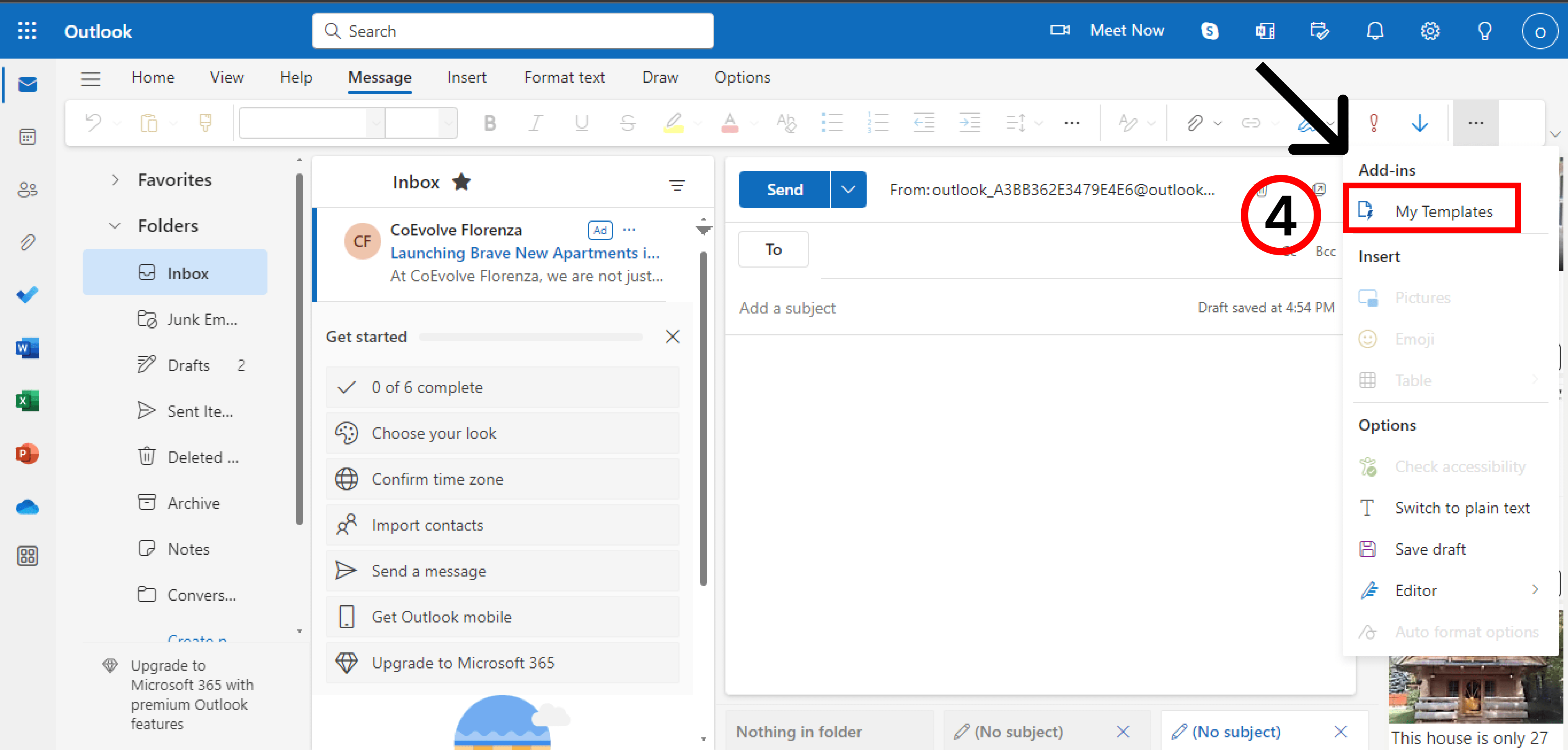Open the Calendar icon in left rail
This screenshot has width=1568, height=750.
(28, 137)
